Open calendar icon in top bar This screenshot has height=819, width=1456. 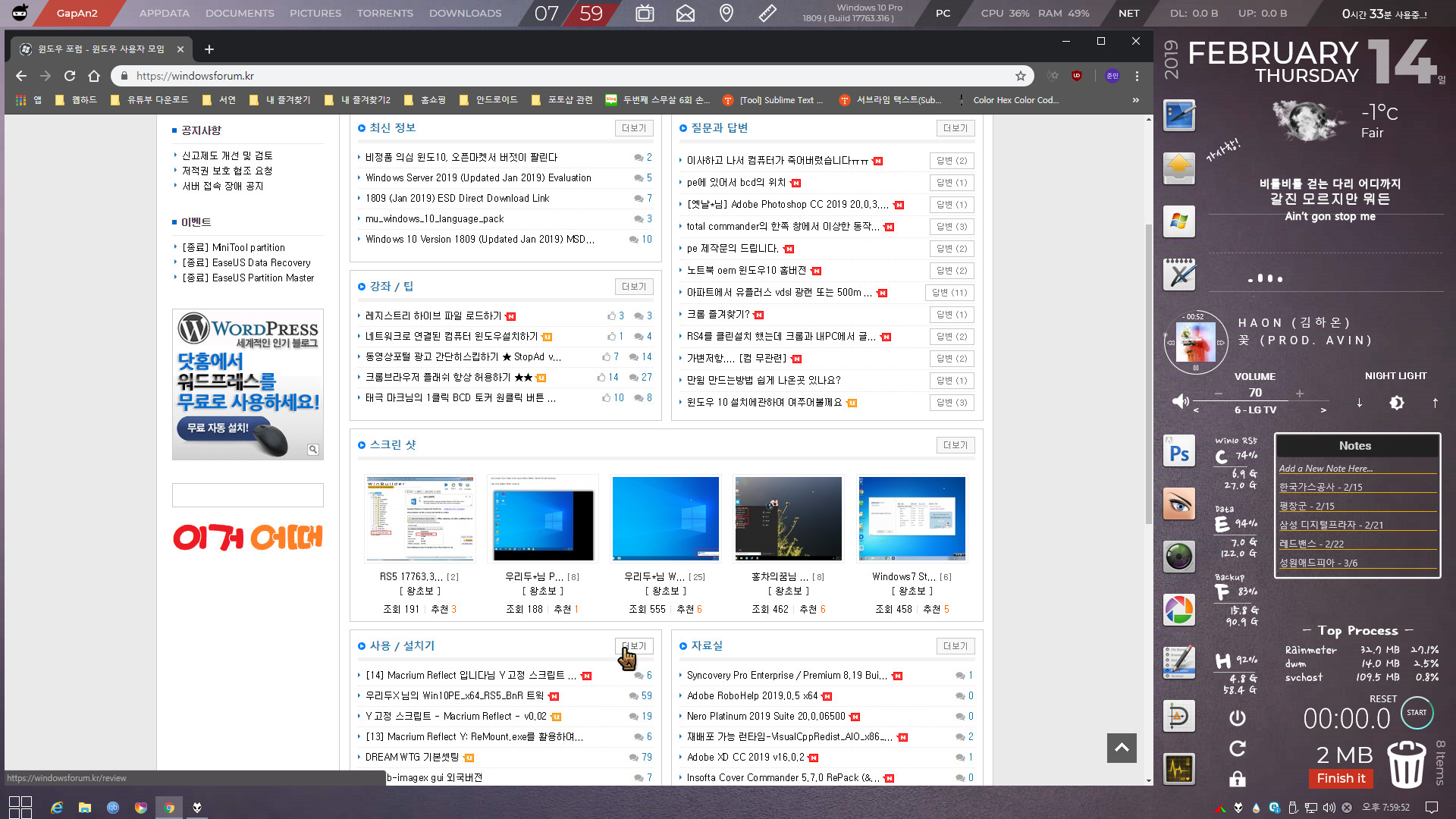tap(645, 13)
